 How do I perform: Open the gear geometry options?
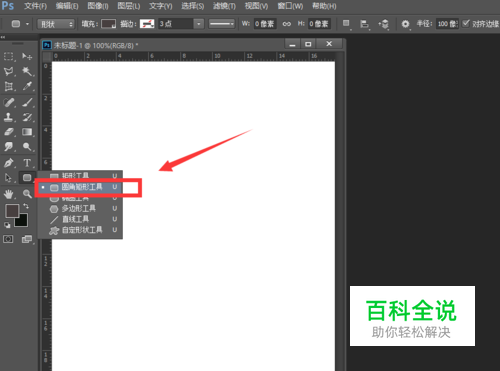tap(405, 24)
